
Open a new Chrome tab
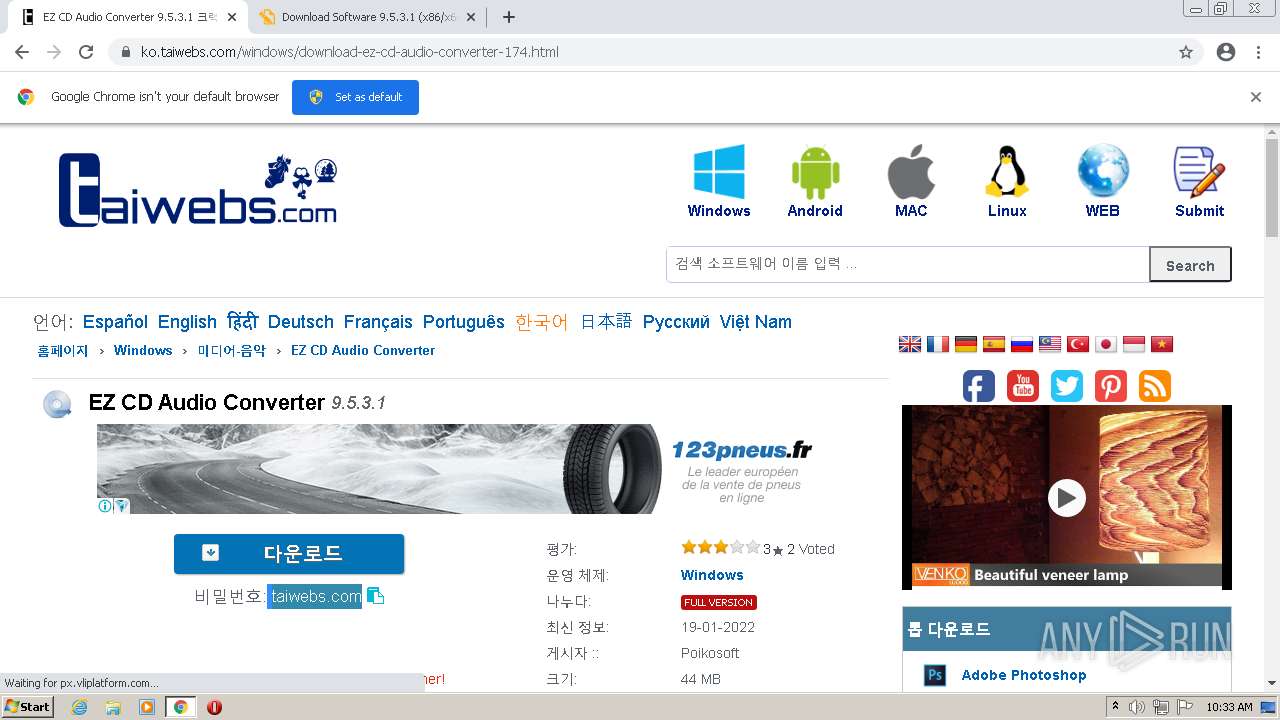click(508, 17)
